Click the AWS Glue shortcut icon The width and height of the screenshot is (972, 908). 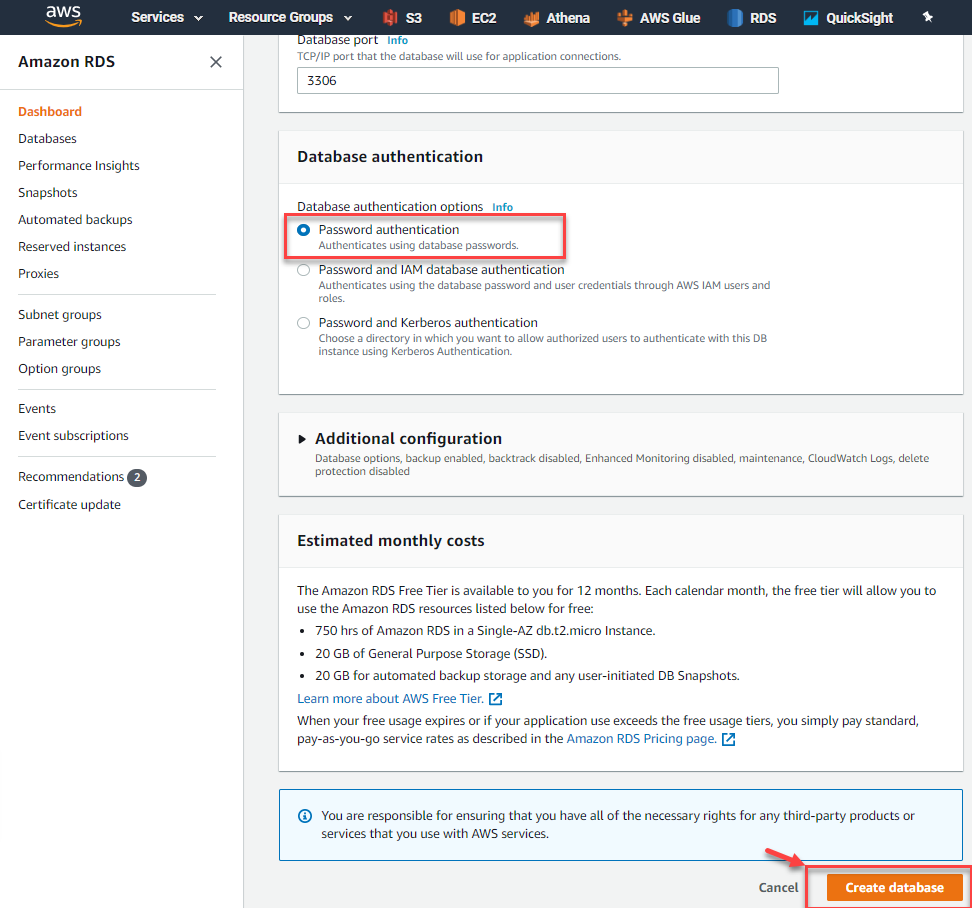[625, 17]
